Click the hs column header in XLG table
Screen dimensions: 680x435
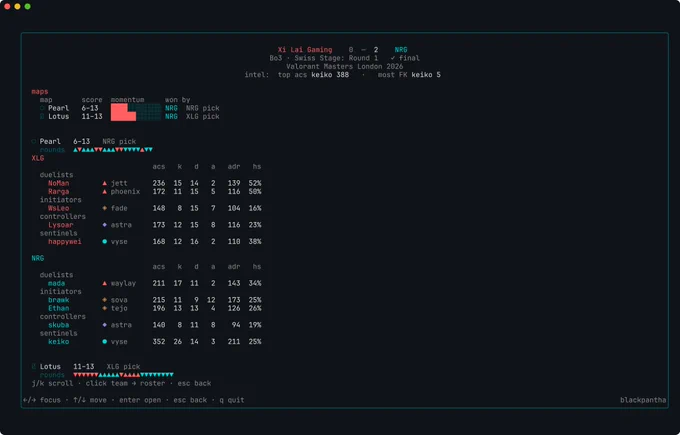(257, 167)
